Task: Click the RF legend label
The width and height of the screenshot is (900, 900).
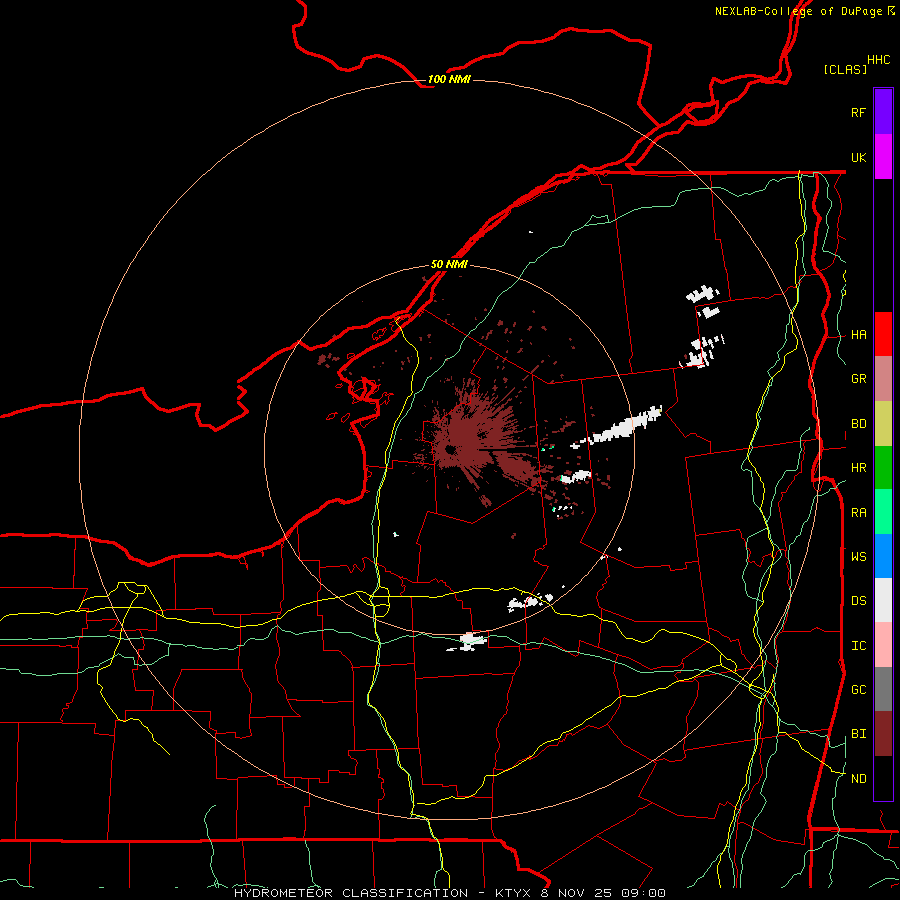Action: 858,112
